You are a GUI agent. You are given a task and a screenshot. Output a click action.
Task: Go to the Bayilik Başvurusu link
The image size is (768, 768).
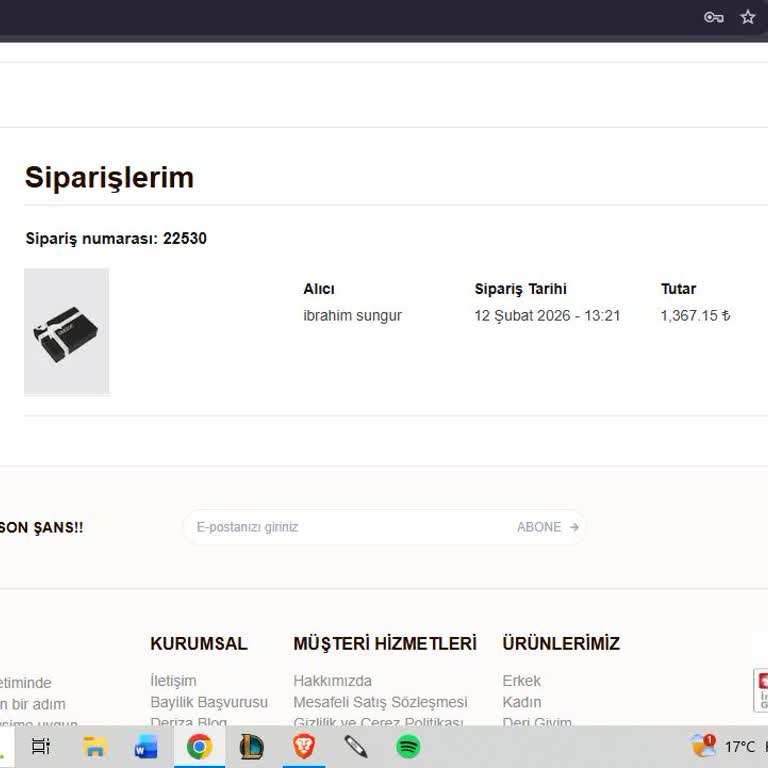tap(209, 702)
